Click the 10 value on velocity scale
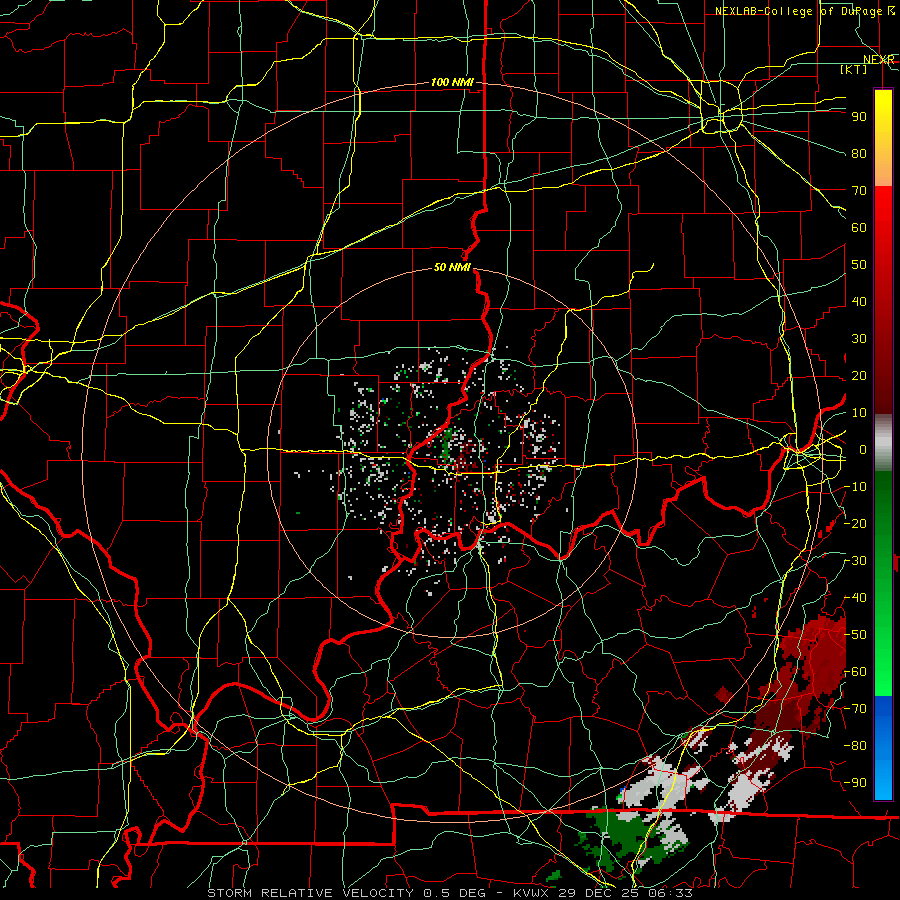The width and height of the screenshot is (900, 900). pos(859,413)
